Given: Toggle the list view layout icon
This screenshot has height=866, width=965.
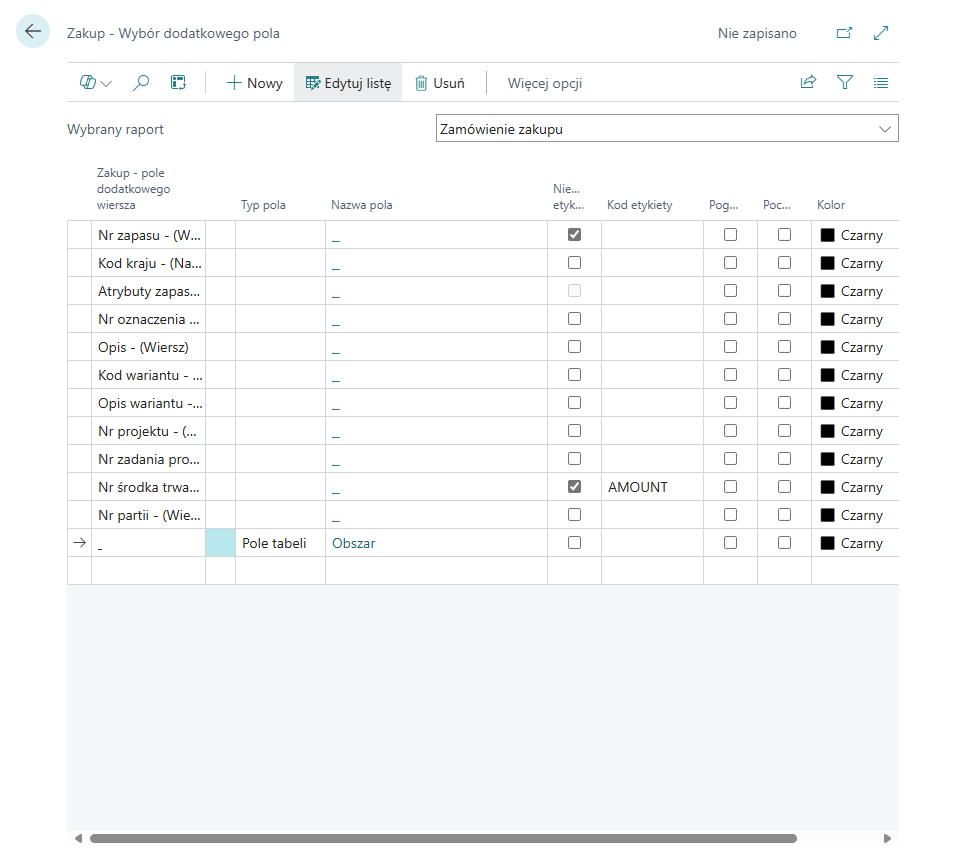Looking at the screenshot, I should [881, 83].
